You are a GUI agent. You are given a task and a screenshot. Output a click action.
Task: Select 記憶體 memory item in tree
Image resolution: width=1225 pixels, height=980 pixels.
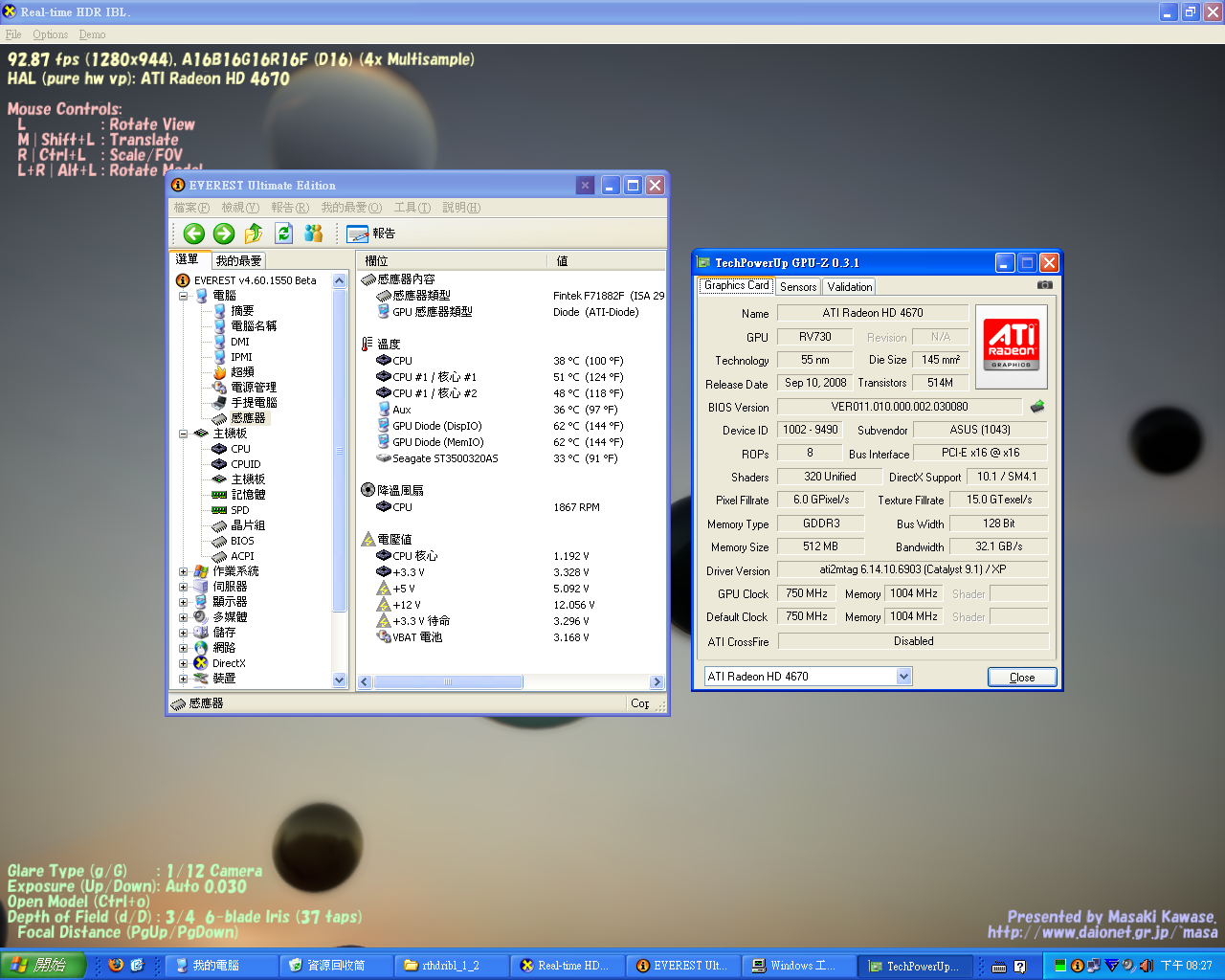(248, 495)
